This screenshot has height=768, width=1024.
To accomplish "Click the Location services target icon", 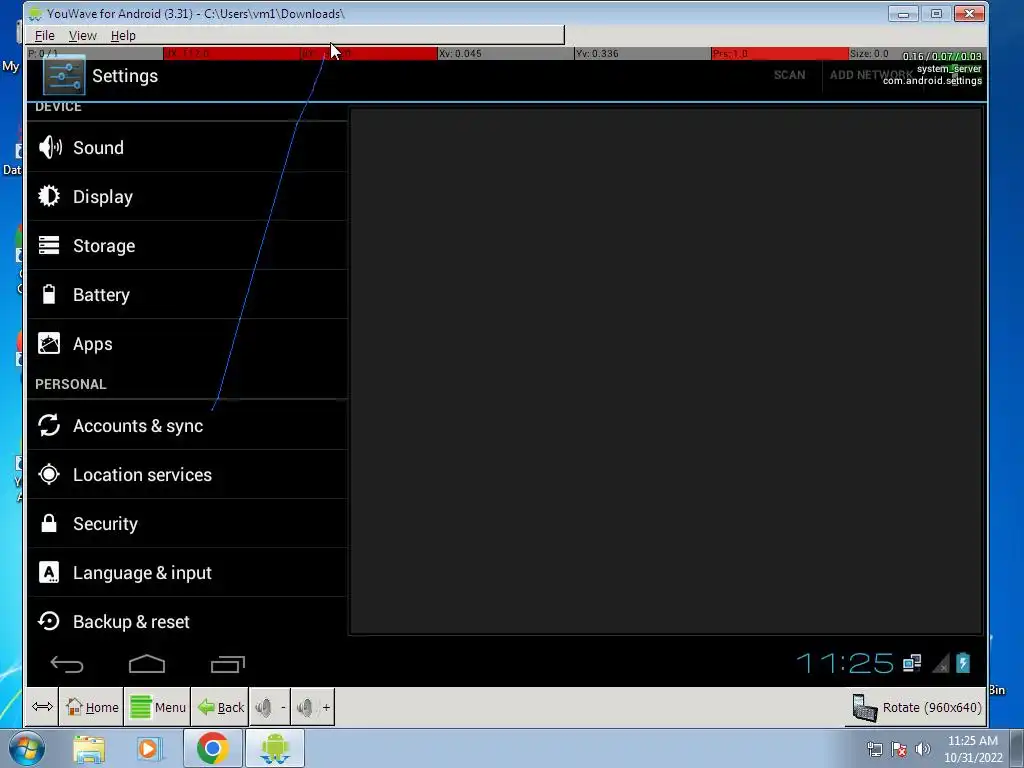I will 49,474.
